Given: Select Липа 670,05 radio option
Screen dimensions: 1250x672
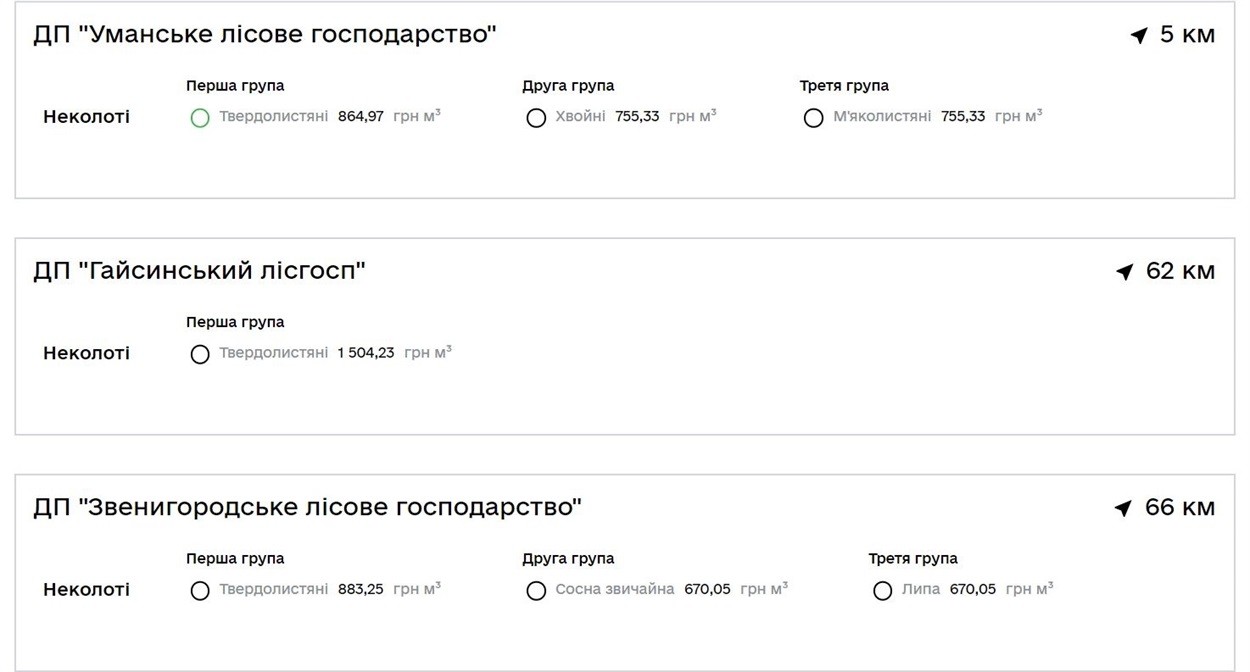Looking at the screenshot, I should [883, 591].
